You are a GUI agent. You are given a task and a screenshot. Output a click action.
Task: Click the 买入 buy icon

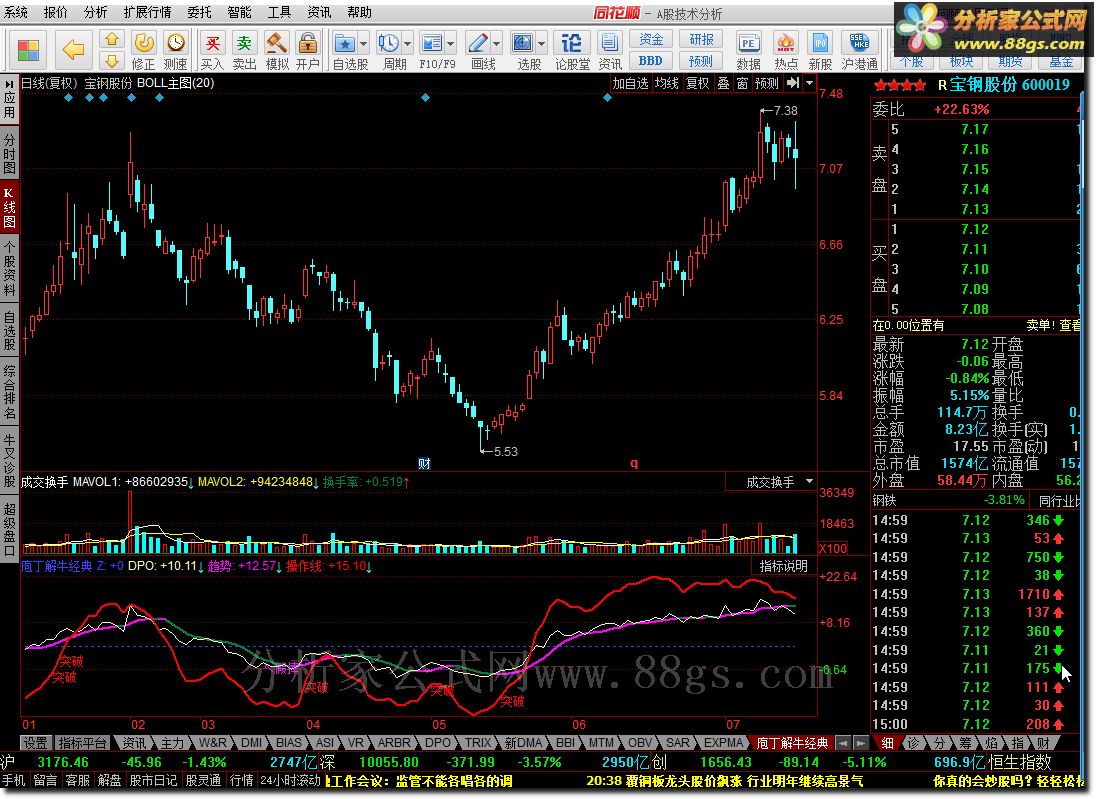(212, 50)
